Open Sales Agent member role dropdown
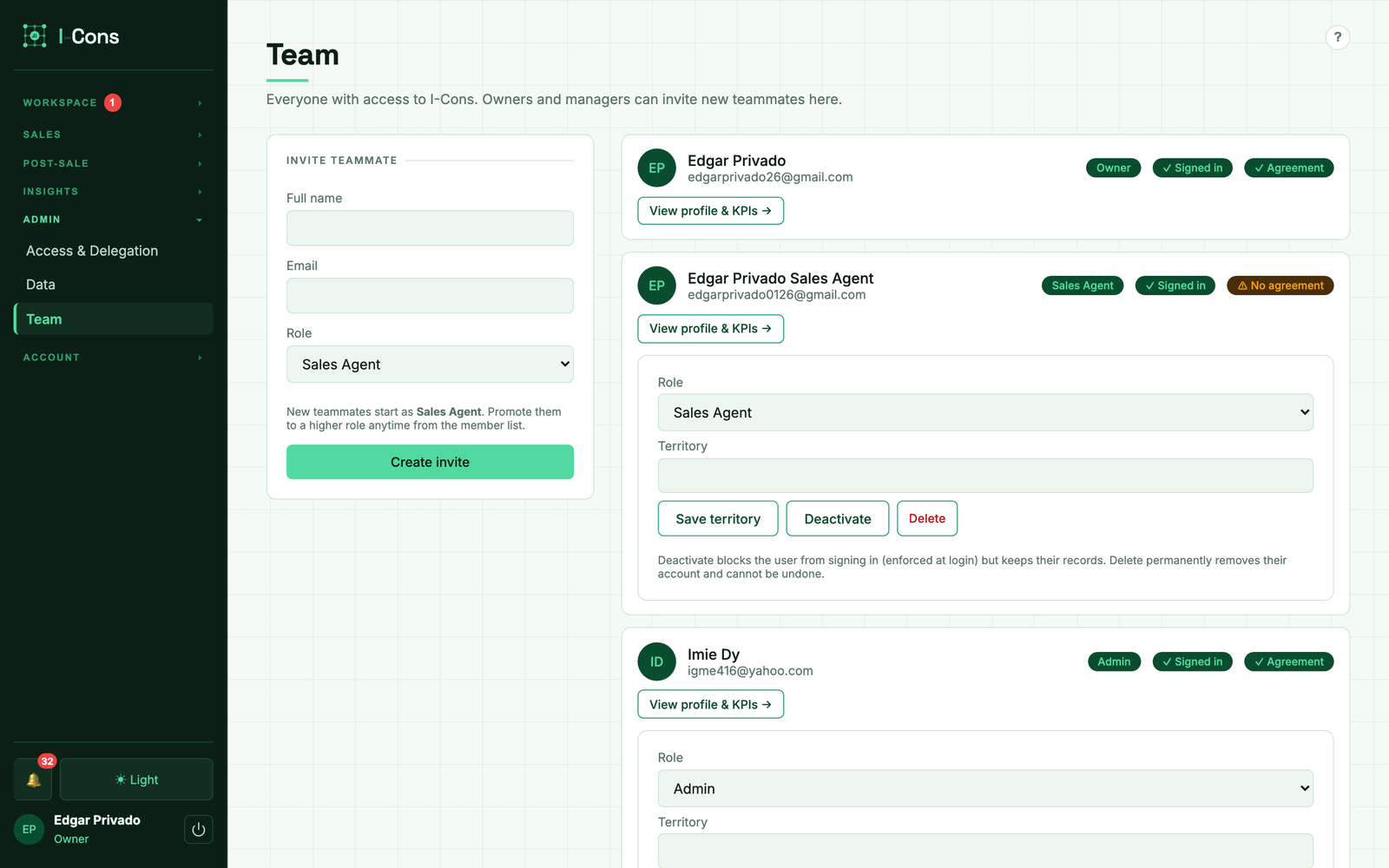 pos(985,412)
